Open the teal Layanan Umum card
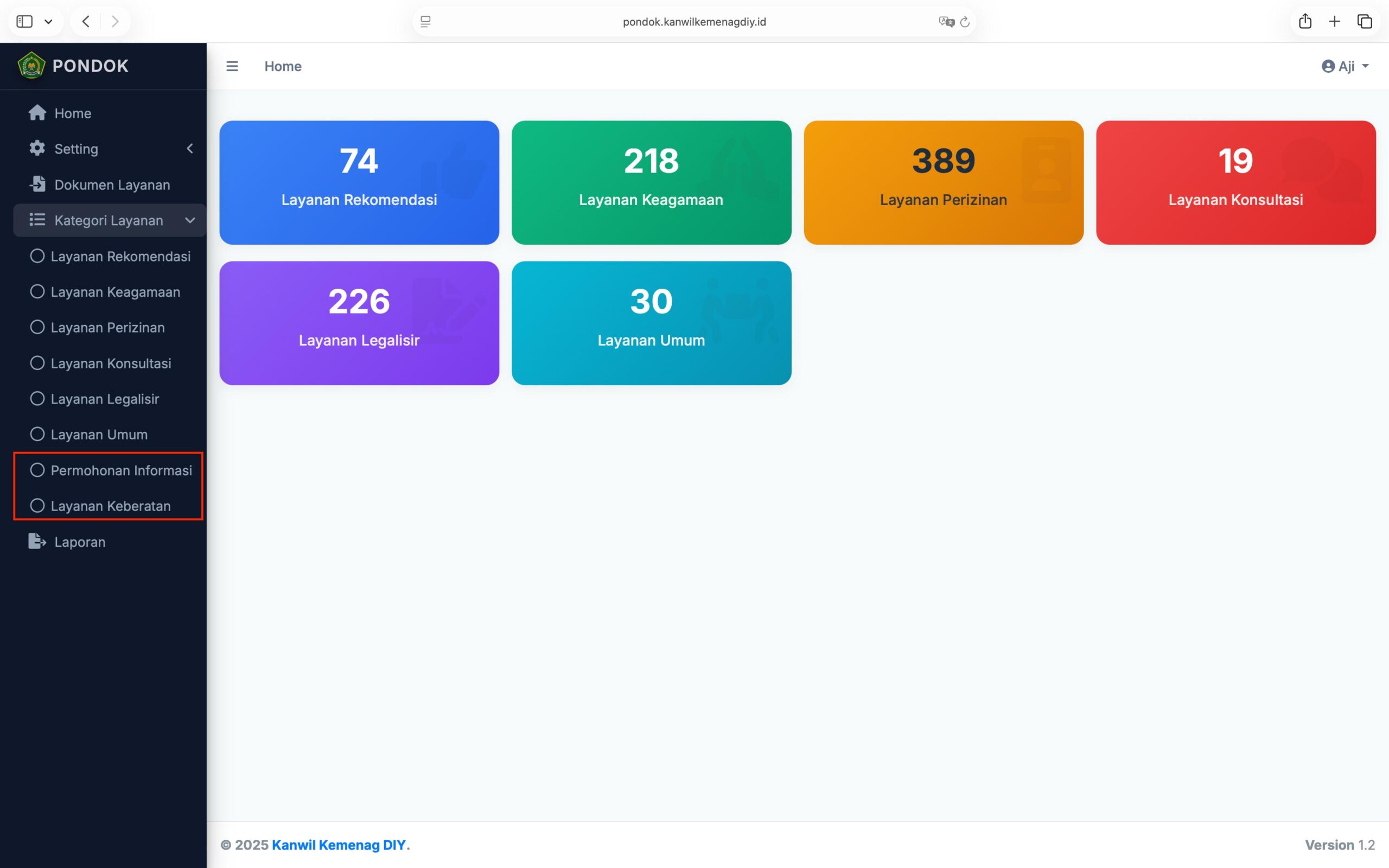Screen dimensions: 1389x868 tap(652, 323)
